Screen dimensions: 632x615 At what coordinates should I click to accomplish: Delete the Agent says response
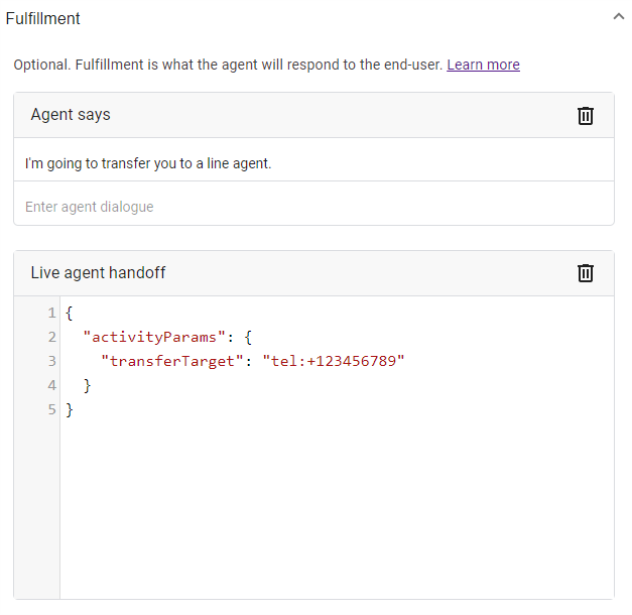point(585,116)
